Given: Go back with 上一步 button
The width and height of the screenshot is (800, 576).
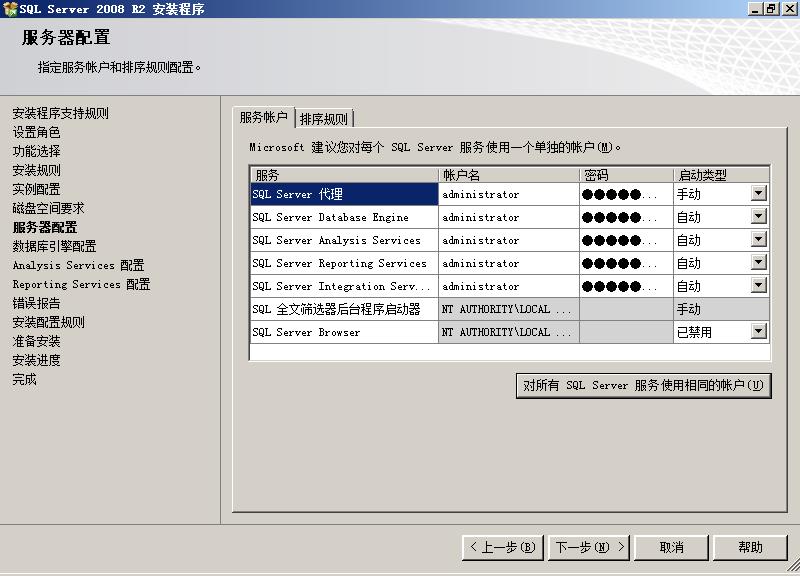Looking at the screenshot, I should [x=502, y=547].
